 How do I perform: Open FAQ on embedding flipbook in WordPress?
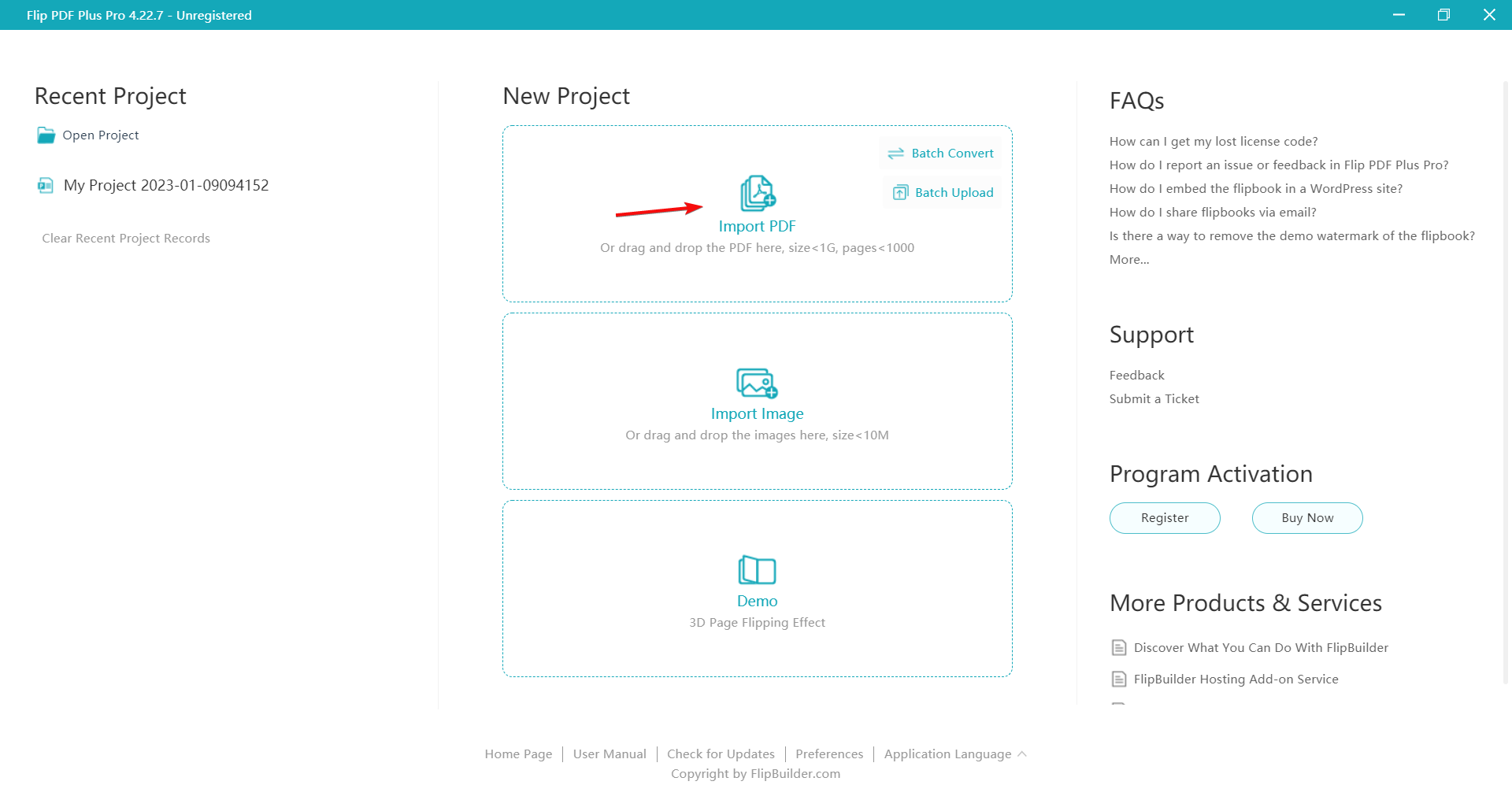[x=1256, y=189]
